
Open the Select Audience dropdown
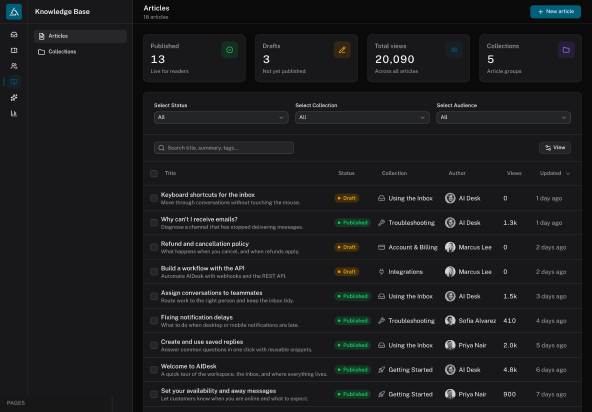503,117
